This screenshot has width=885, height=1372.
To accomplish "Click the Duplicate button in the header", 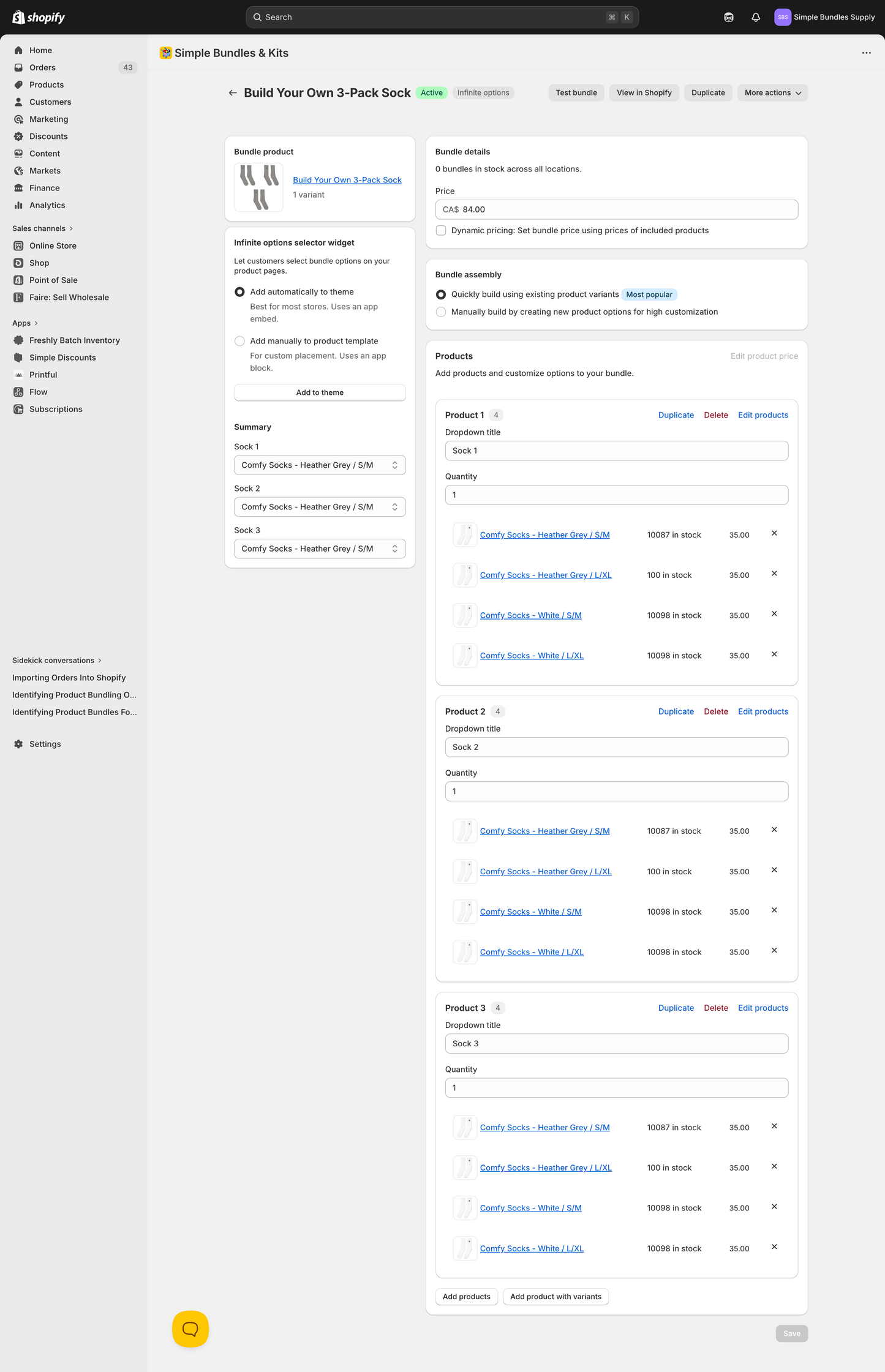I will click(x=708, y=93).
